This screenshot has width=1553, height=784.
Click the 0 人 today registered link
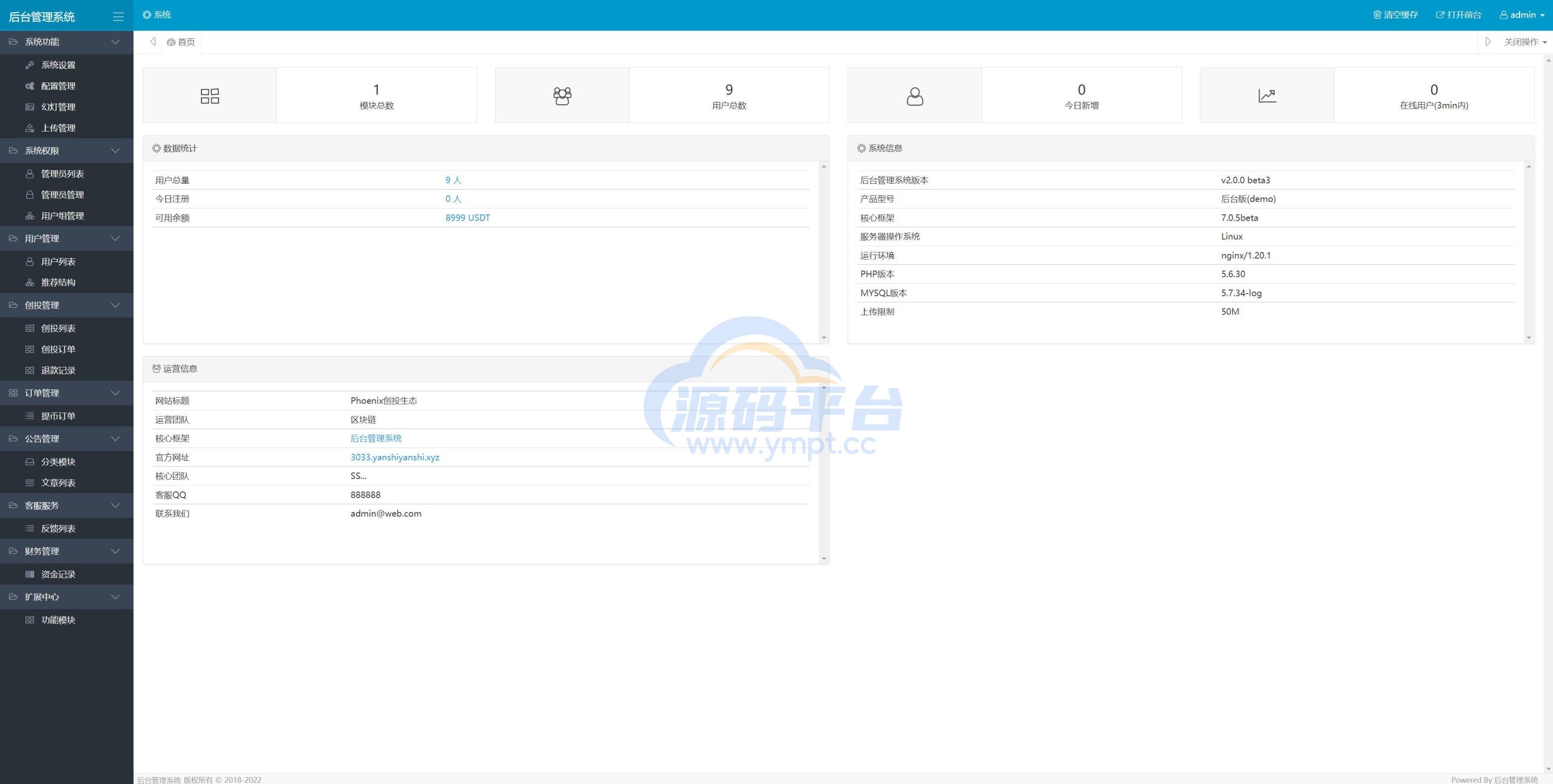point(453,199)
